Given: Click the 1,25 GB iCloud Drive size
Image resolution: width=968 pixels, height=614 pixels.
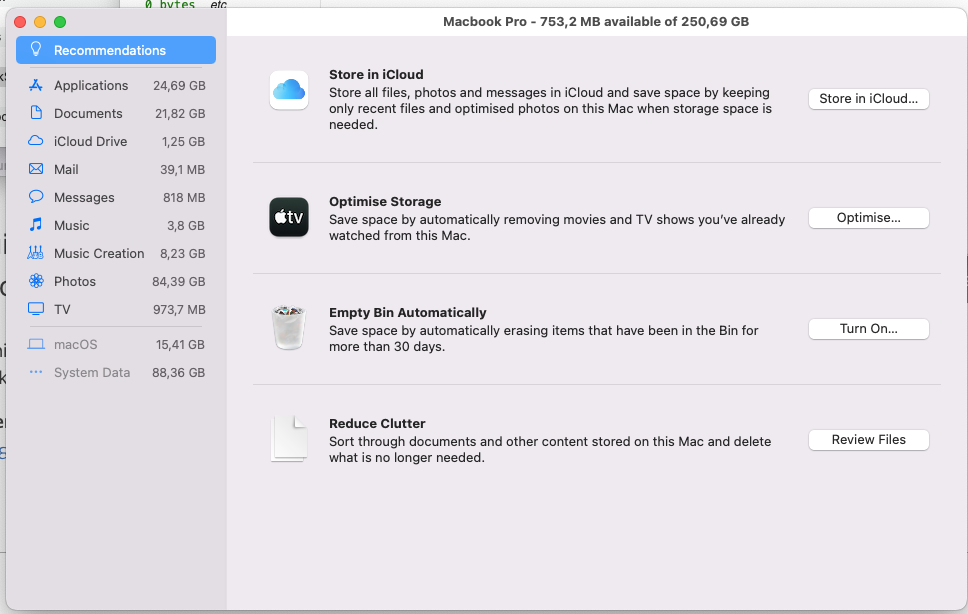Looking at the screenshot, I should (x=183, y=142).
